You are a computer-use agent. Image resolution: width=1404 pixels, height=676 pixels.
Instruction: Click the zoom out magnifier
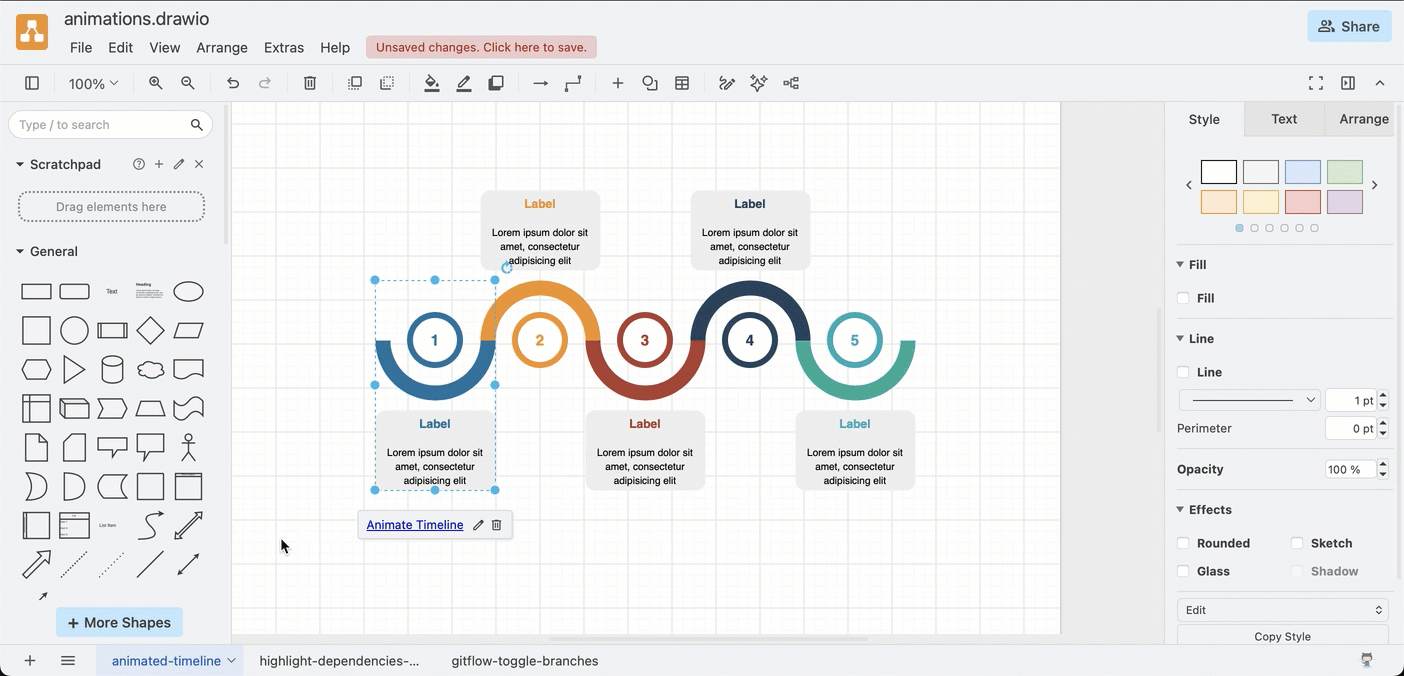pyautogui.click(x=188, y=84)
